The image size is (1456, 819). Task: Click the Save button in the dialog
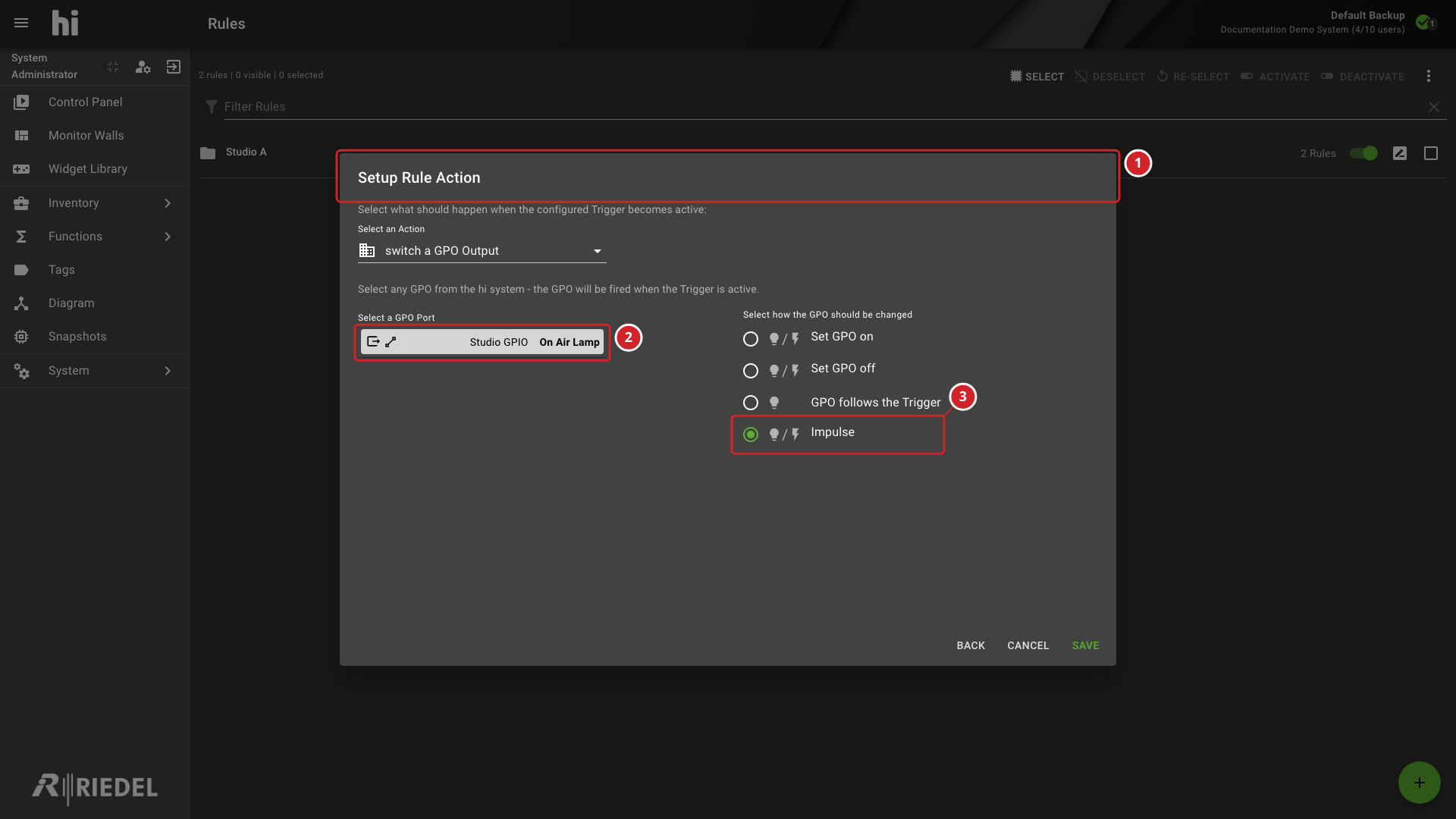pyautogui.click(x=1085, y=645)
